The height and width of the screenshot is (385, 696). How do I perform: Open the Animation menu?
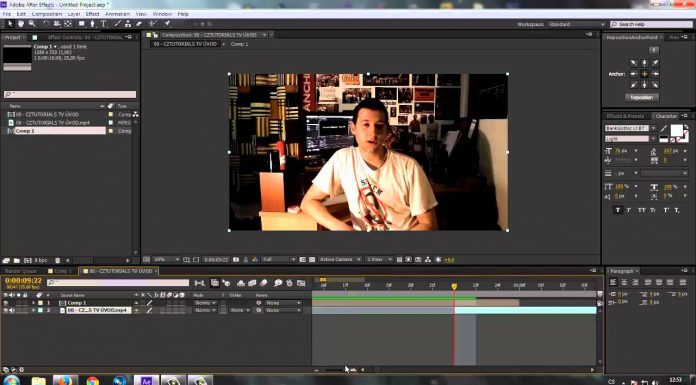[117, 14]
